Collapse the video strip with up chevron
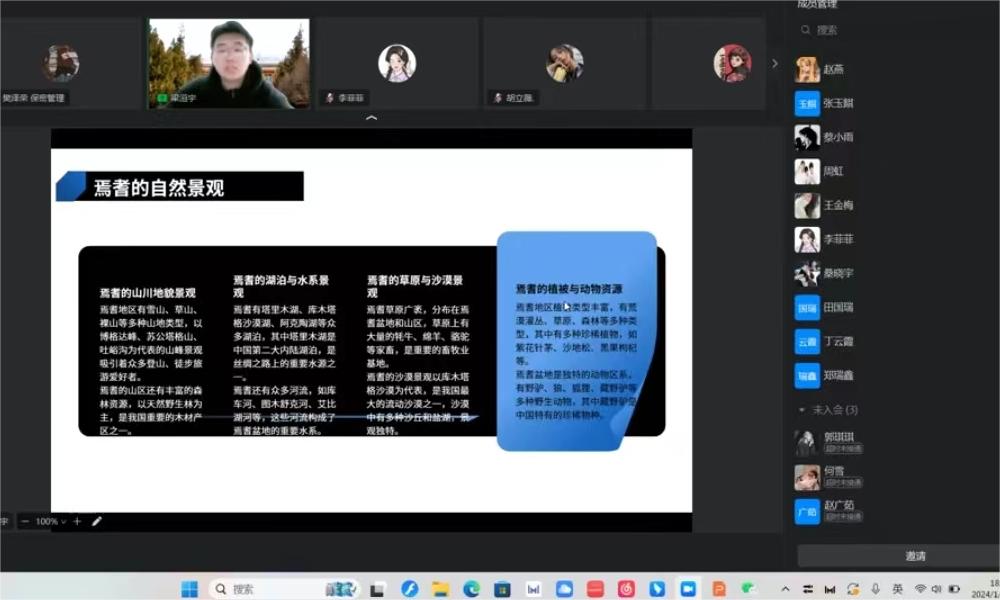The width and height of the screenshot is (1000, 600). click(x=371, y=118)
